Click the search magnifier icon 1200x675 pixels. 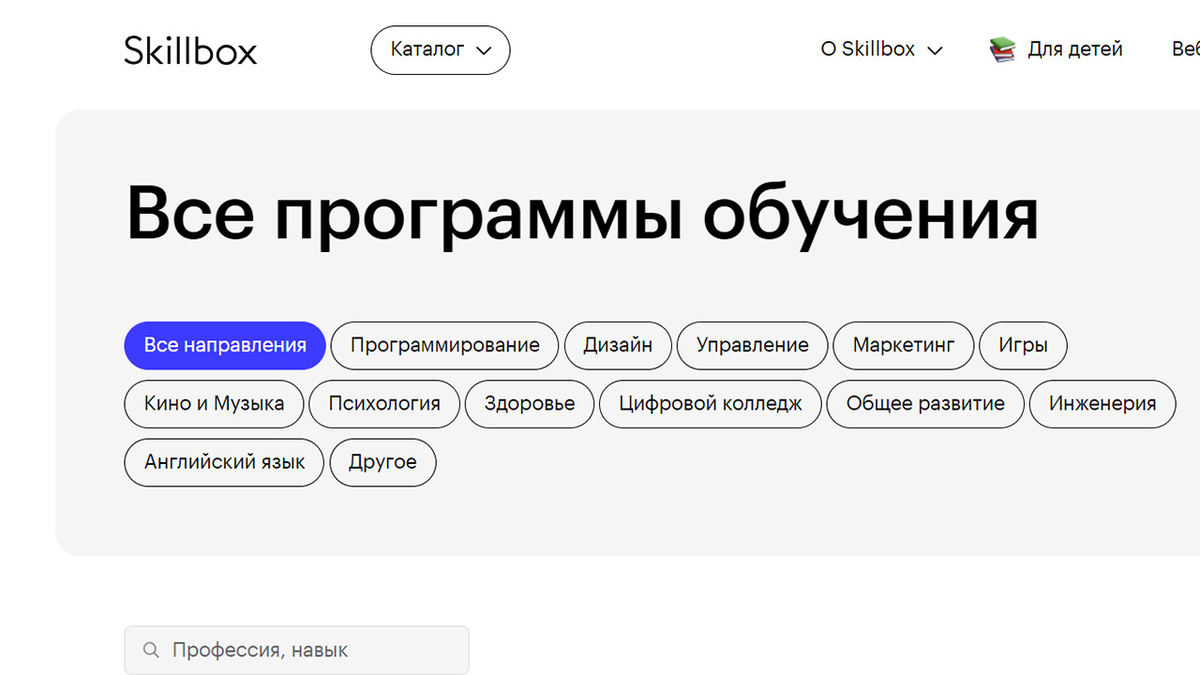pyautogui.click(x=151, y=650)
